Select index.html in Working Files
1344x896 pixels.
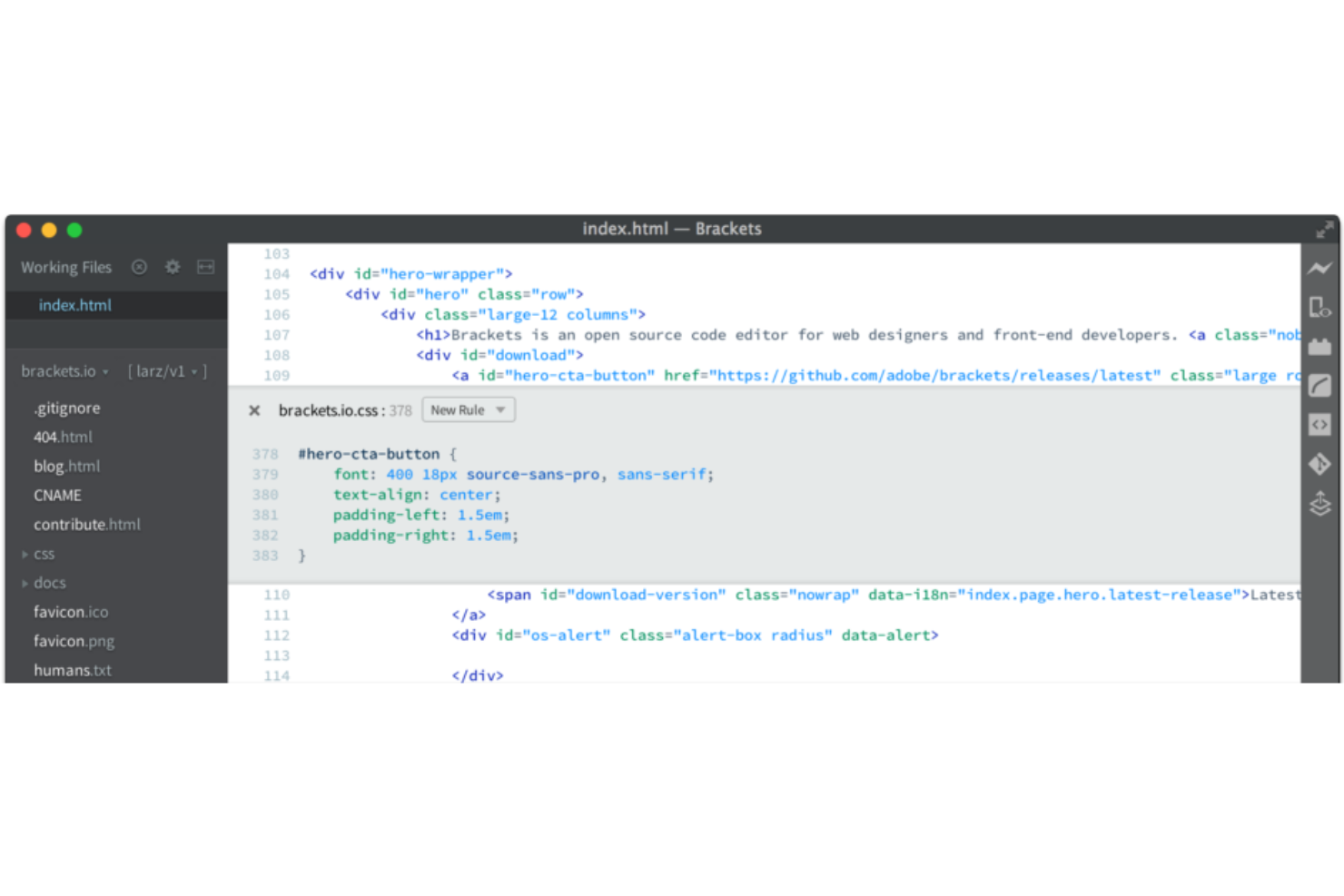pos(75,305)
